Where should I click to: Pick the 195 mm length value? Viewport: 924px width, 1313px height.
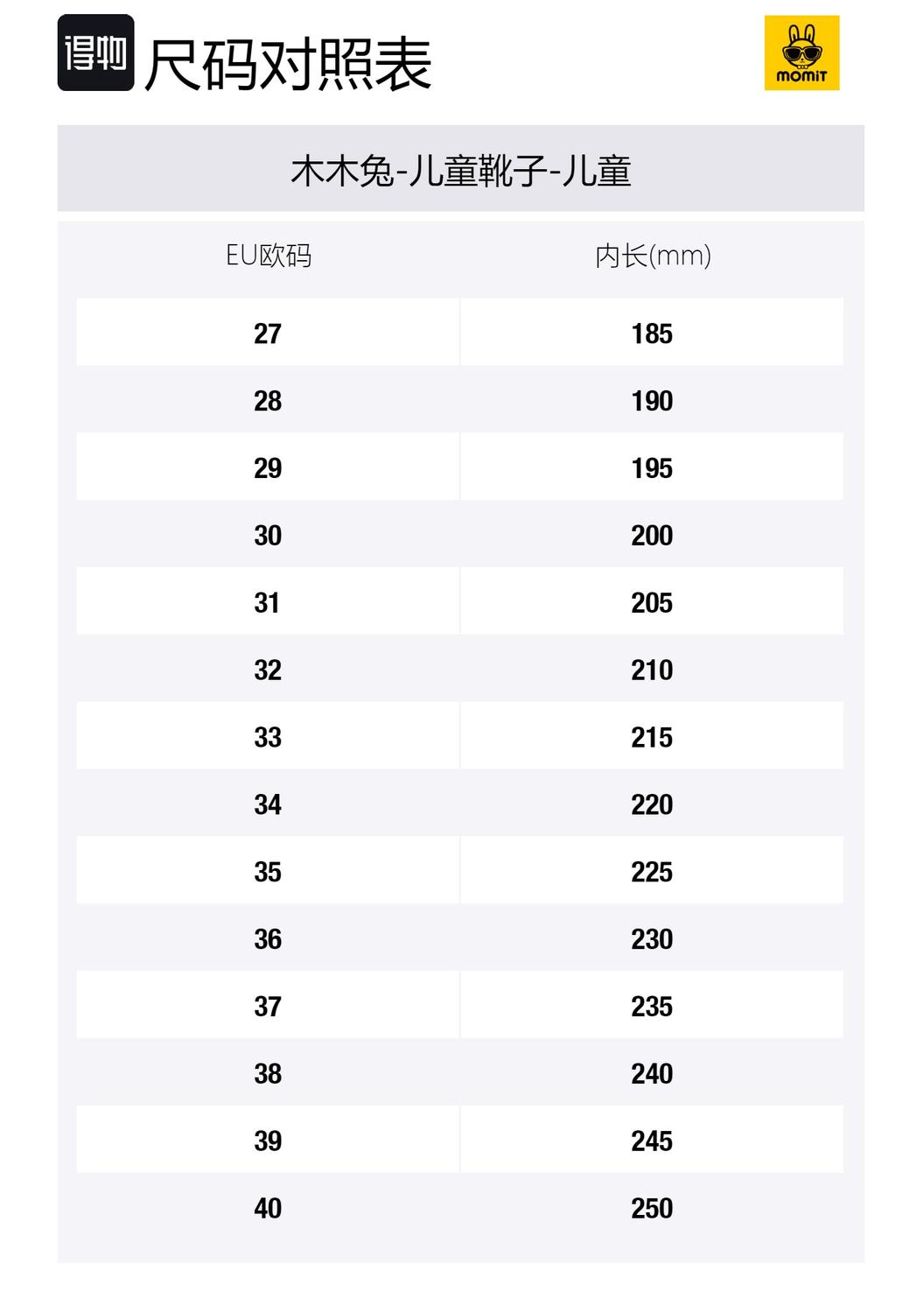(x=652, y=468)
